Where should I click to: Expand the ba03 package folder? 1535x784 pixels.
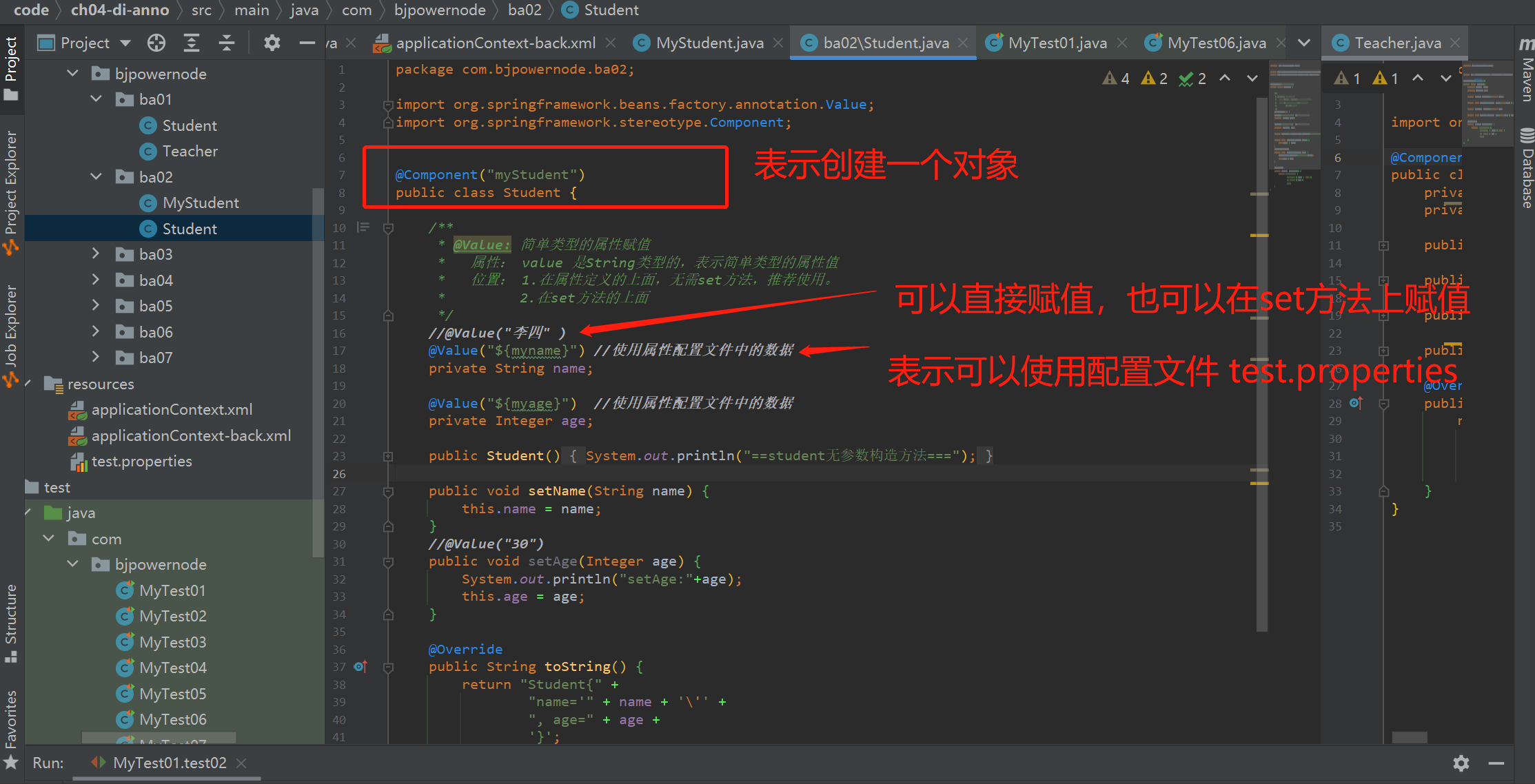pyautogui.click(x=96, y=254)
